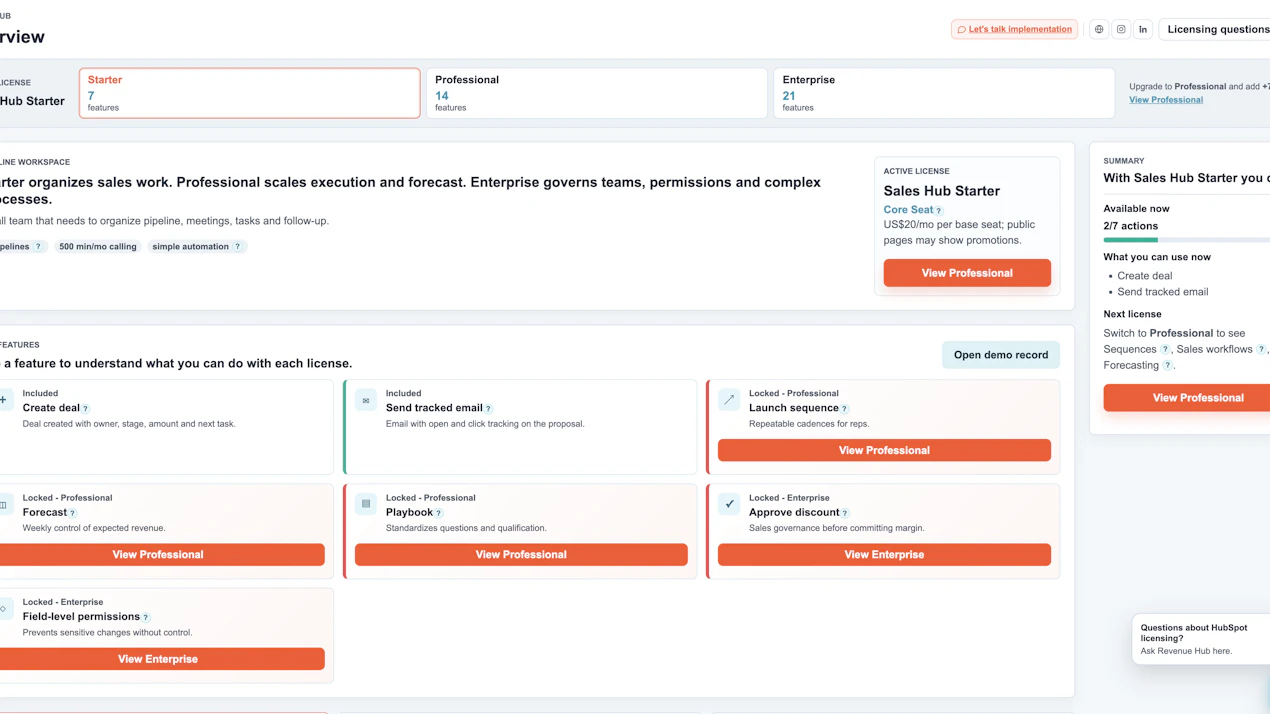Open help tooltip next to Sequences in summary
Viewport: 1270px width, 714px height.
pos(1165,350)
